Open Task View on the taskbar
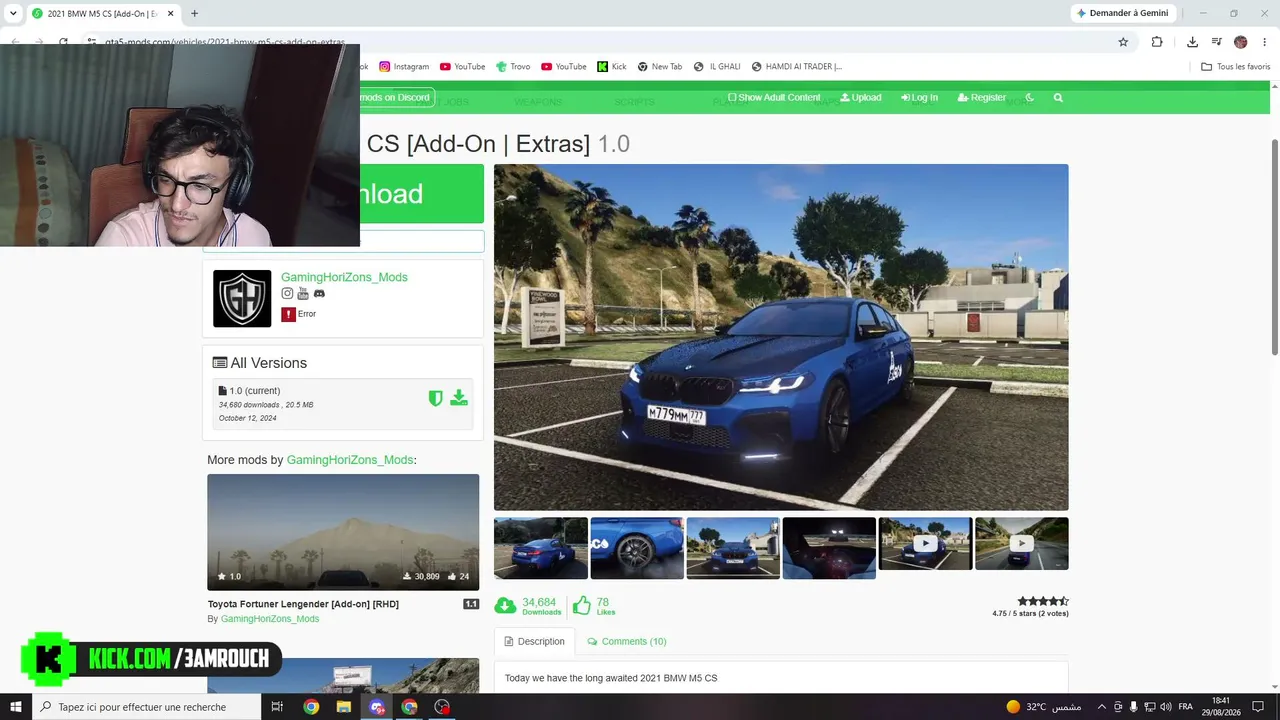 tap(278, 707)
